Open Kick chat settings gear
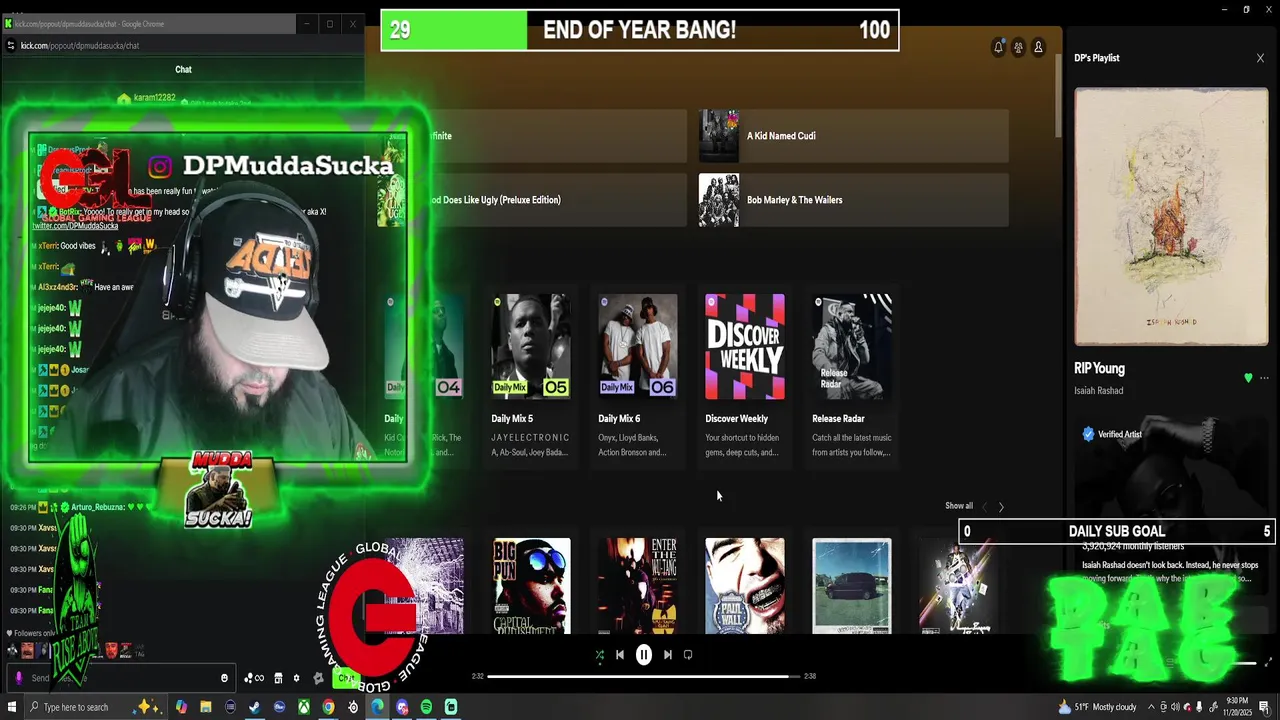 (296, 678)
